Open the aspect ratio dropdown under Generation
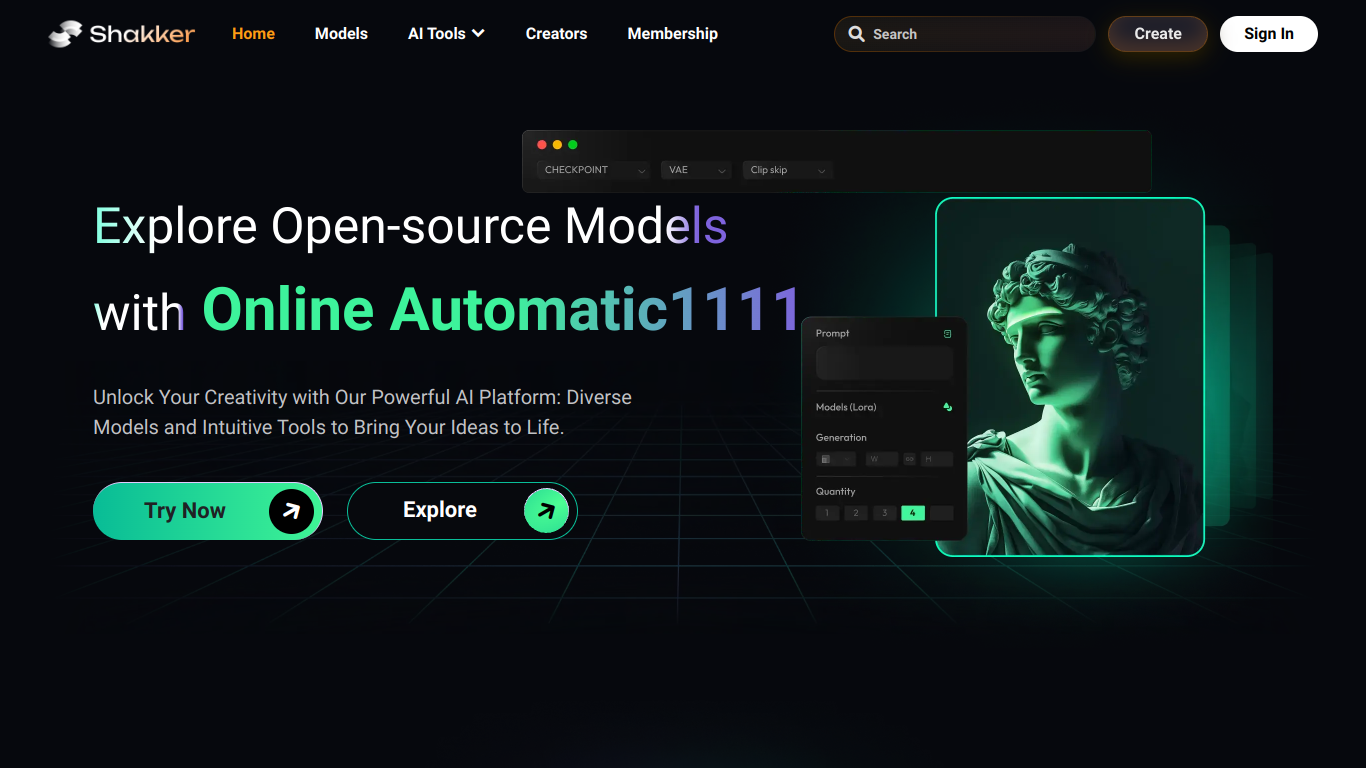The width and height of the screenshot is (1366, 768). click(x=835, y=459)
